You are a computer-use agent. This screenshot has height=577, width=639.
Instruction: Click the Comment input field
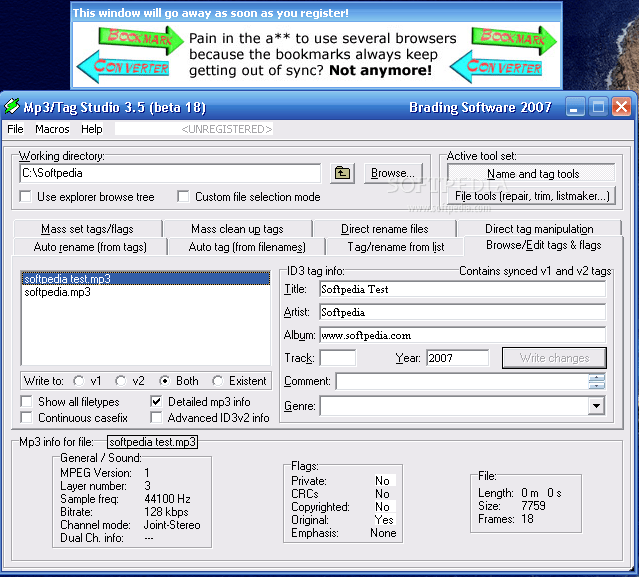(x=463, y=381)
